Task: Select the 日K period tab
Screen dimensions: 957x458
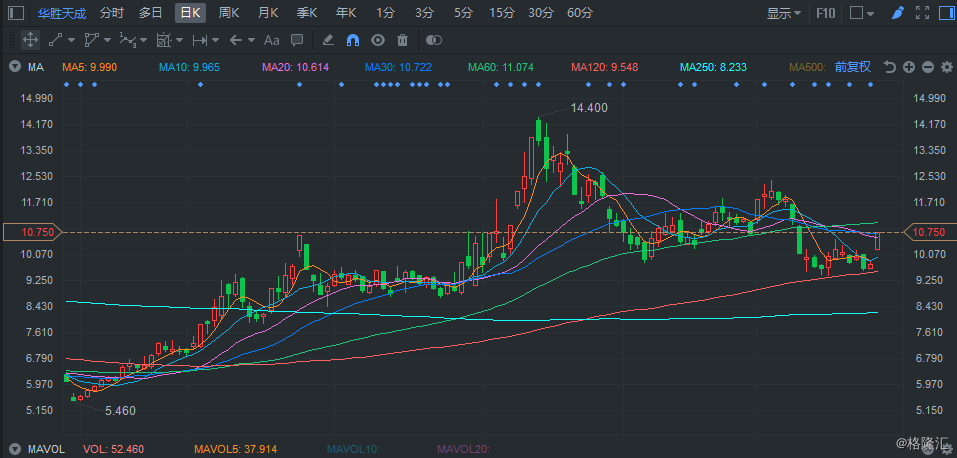Action: [190, 13]
